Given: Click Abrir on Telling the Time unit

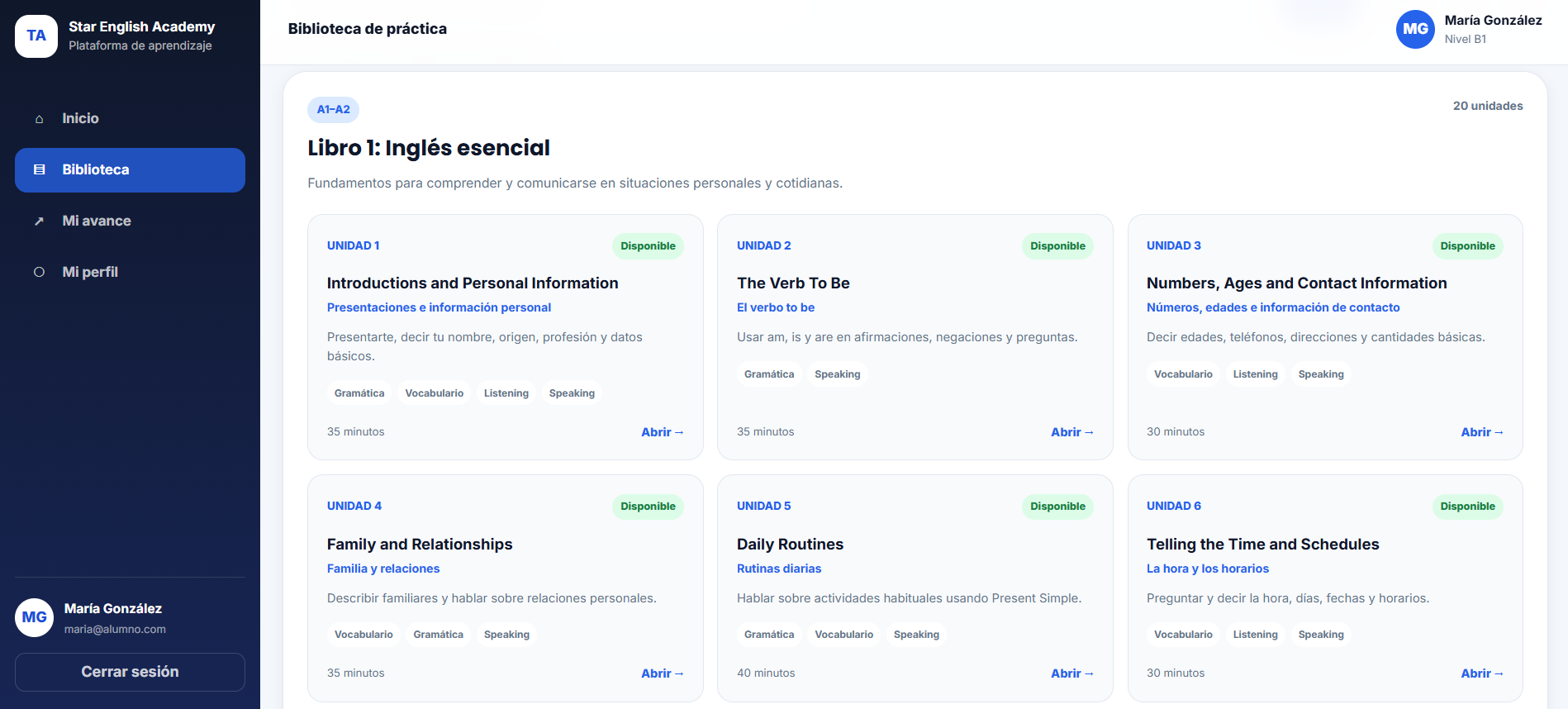Looking at the screenshot, I should [1482, 673].
